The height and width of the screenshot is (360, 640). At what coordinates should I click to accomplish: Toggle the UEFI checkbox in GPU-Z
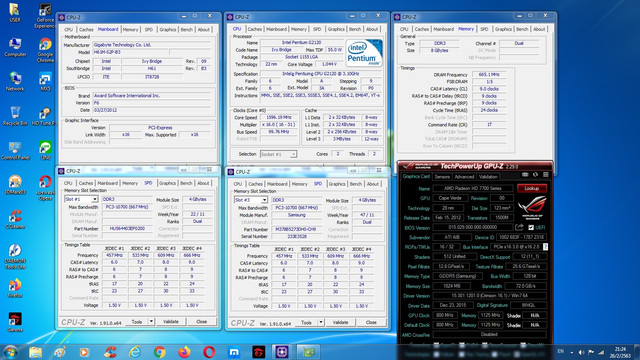(531, 227)
